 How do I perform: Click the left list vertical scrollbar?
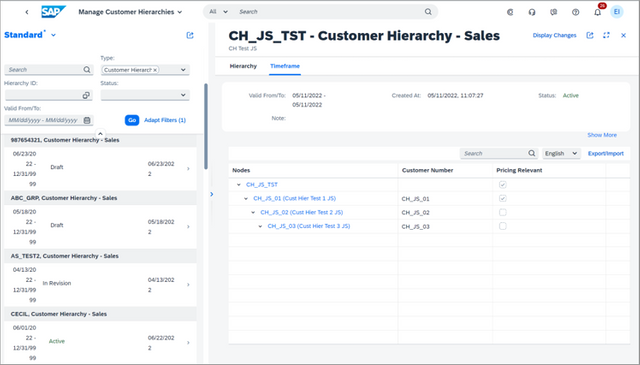206,126
